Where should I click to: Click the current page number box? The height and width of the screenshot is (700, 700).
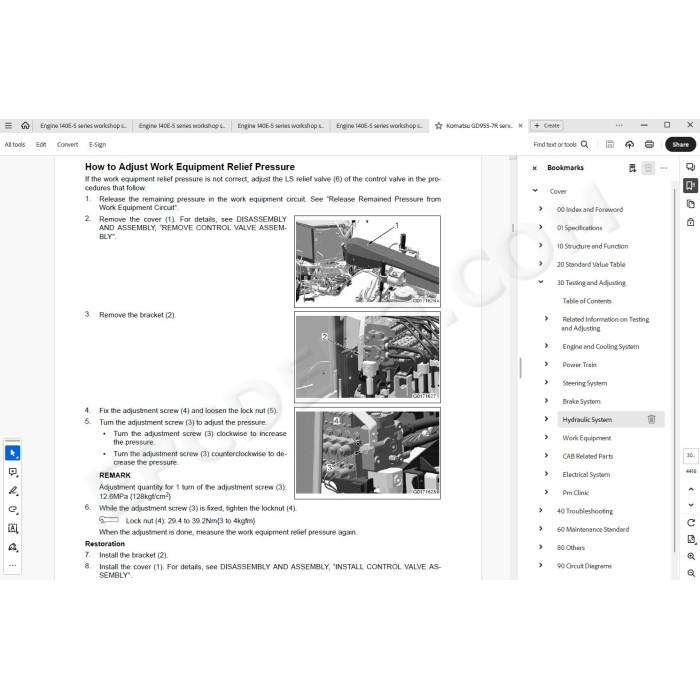[x=690, y=455]
